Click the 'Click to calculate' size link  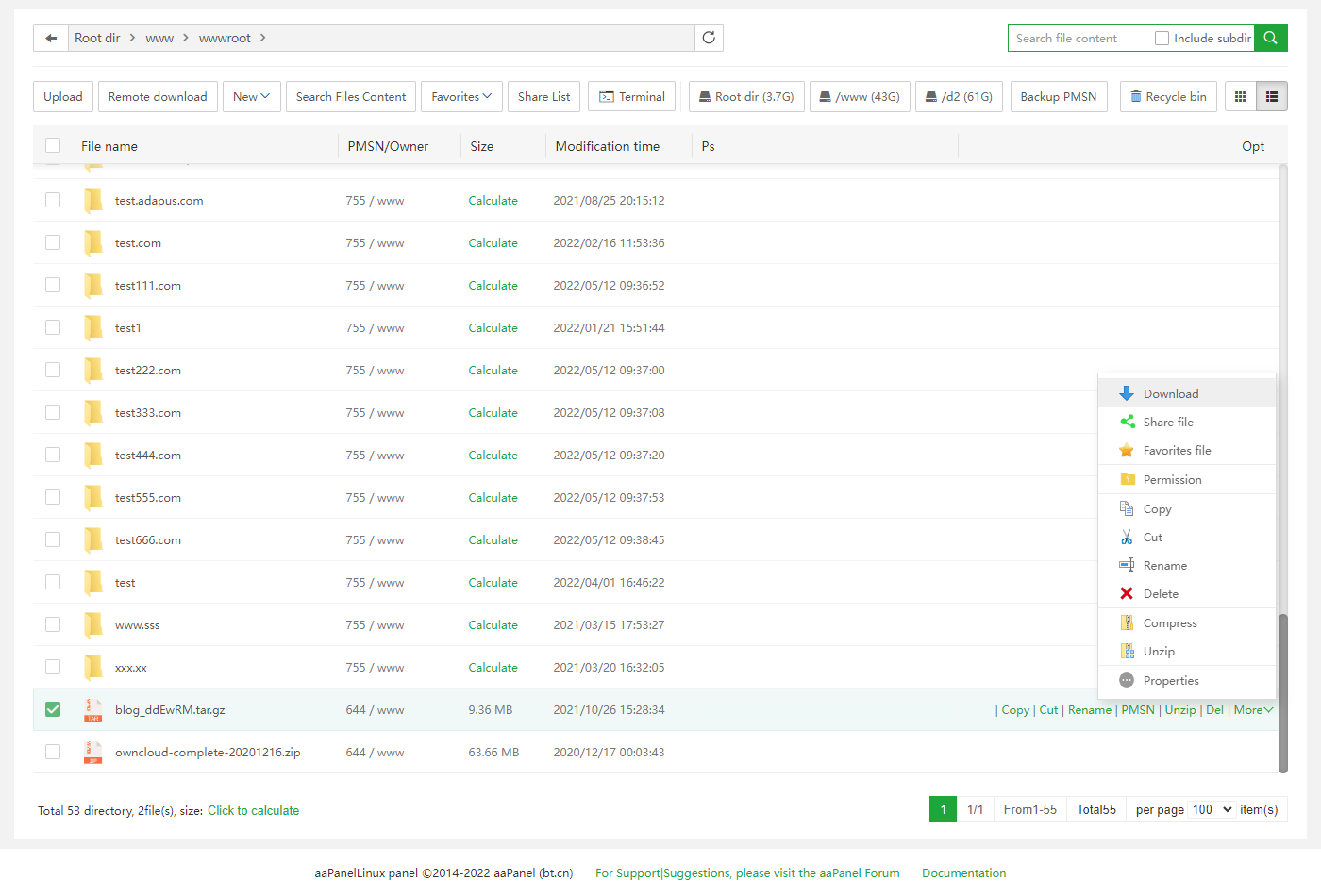click(x=253, y=810)
